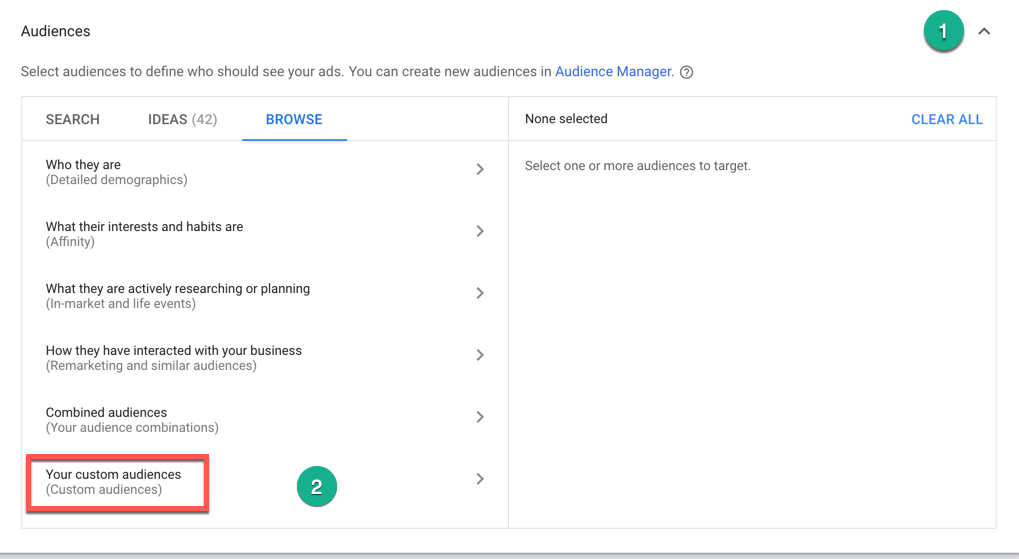Image resolution: width=1019 pixels, height=559 pixels.
Task: Collapse the Audiences section with top chevron
Action: (x=984, y=32)
